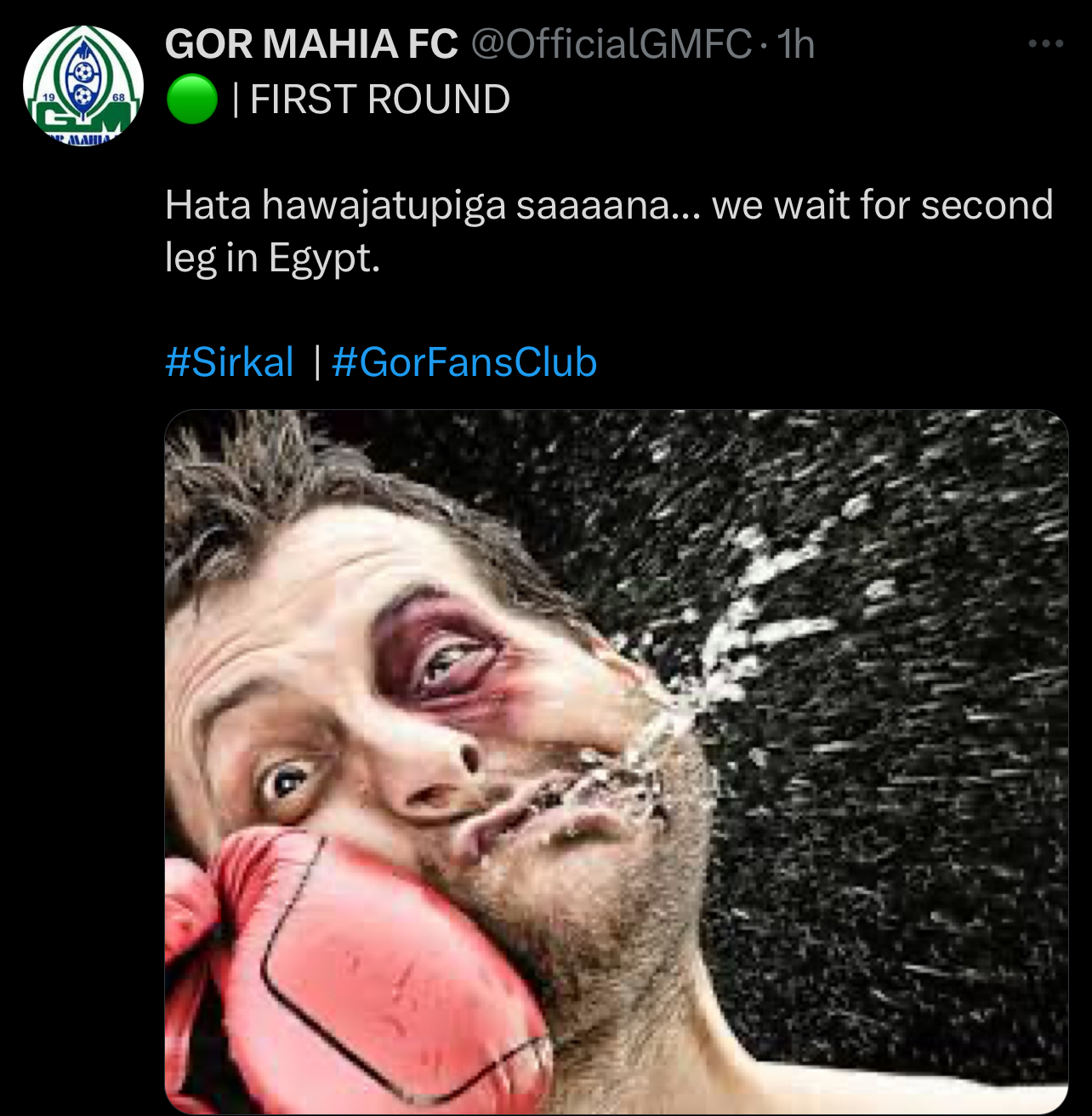This screenshot has height=1116, width=1092.
Task: Click the phrase "we wait for second"
Action: (x=882, y=206)
